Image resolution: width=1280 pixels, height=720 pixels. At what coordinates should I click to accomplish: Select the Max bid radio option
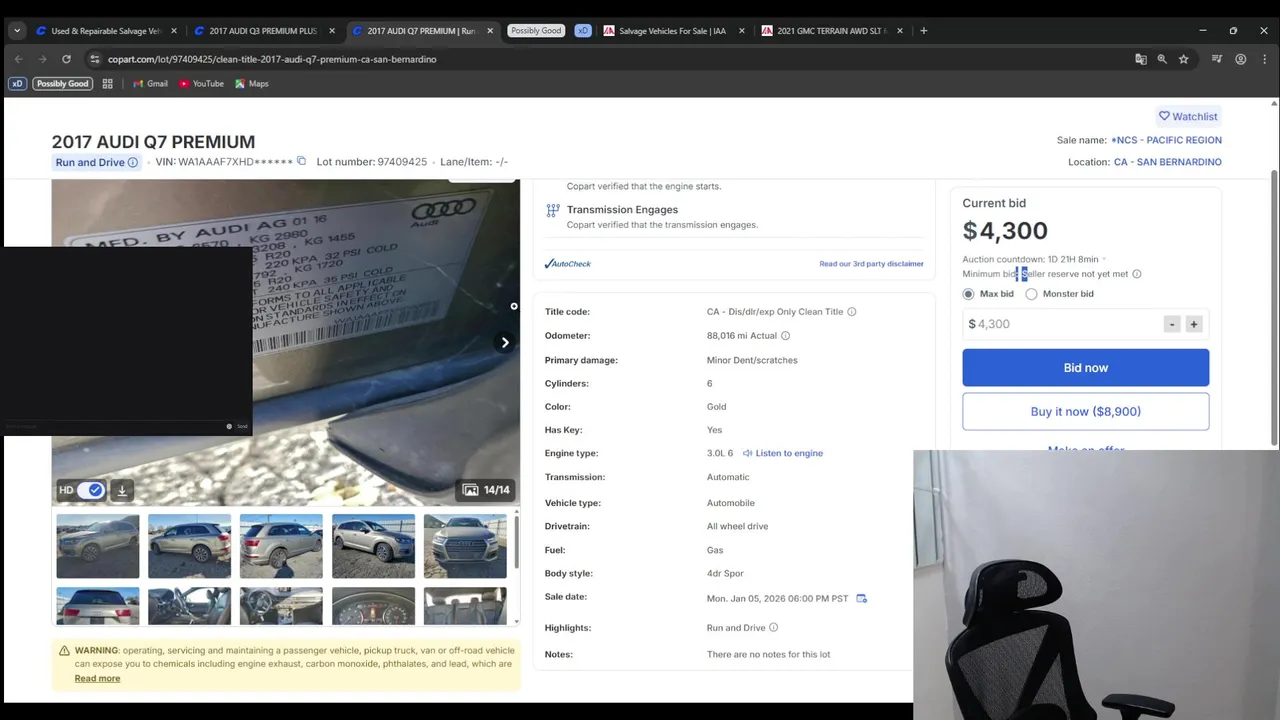tap(968, 294)
